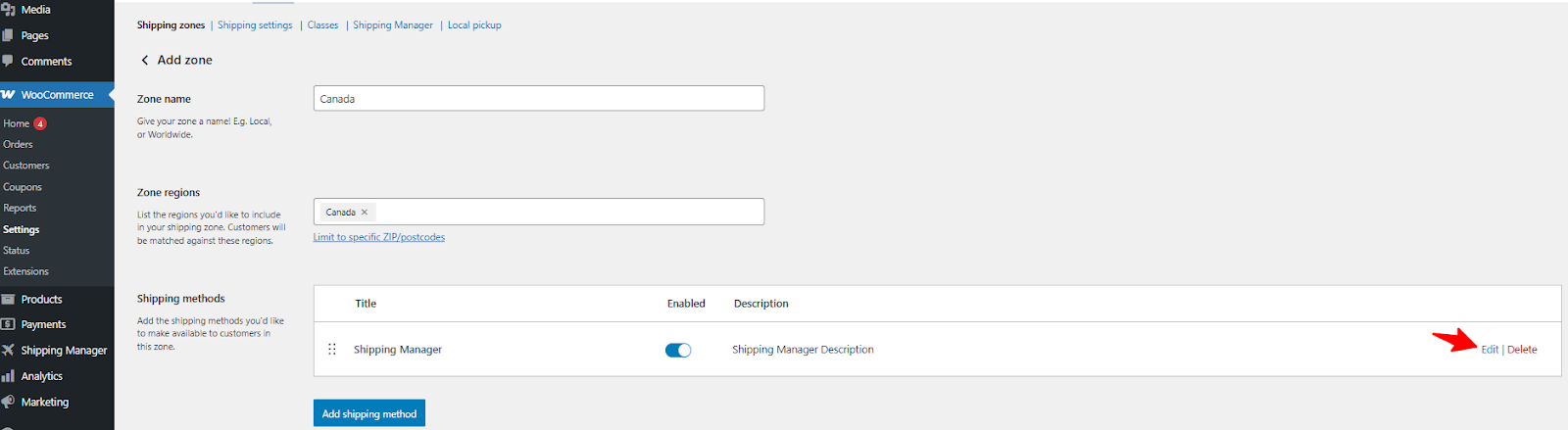Switch to the Classes tab

(x=322, y=25)
